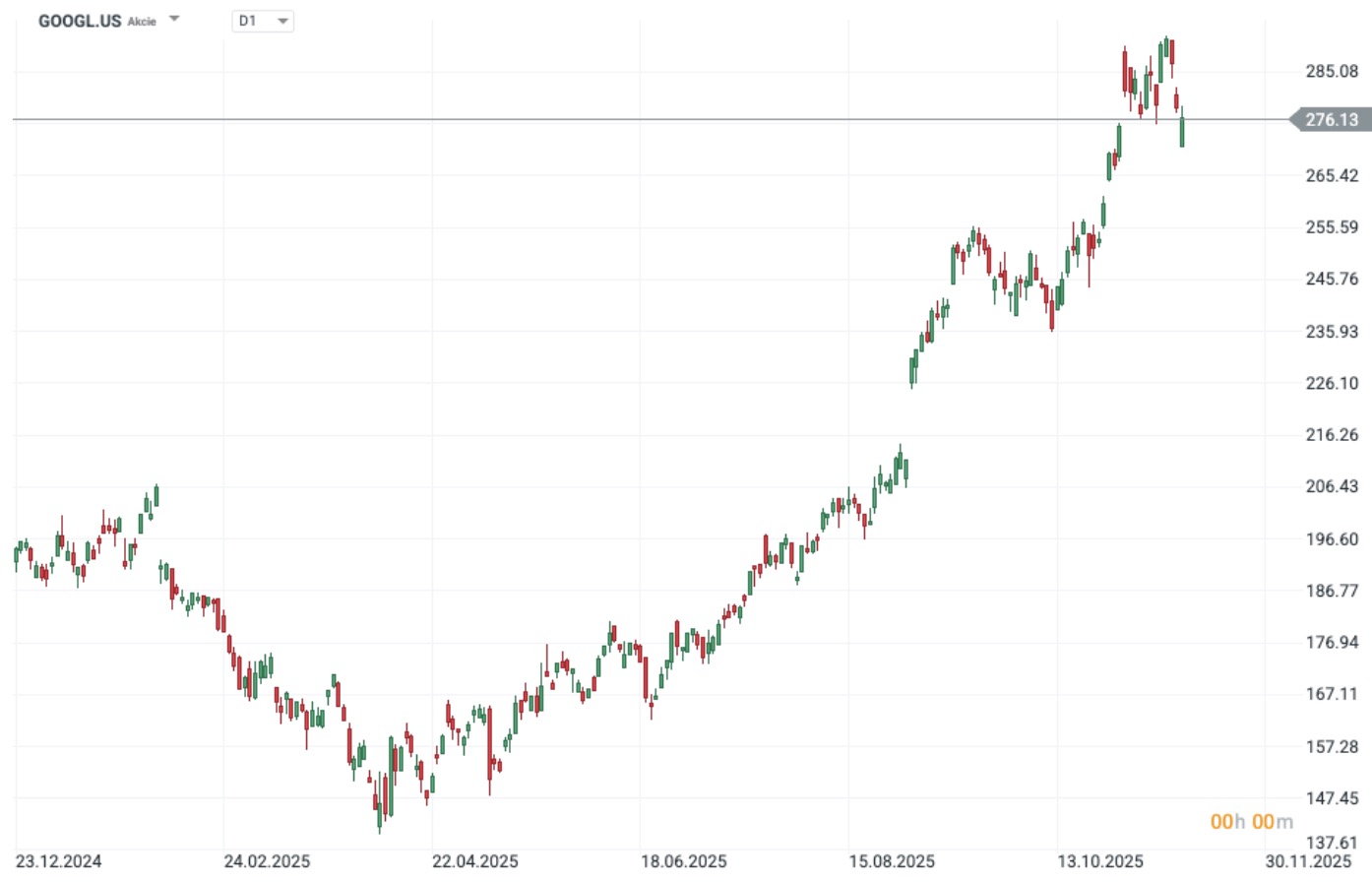Click the 265.42 price axis label
Screen dimensions: 1372x882
pos(1332,175)
